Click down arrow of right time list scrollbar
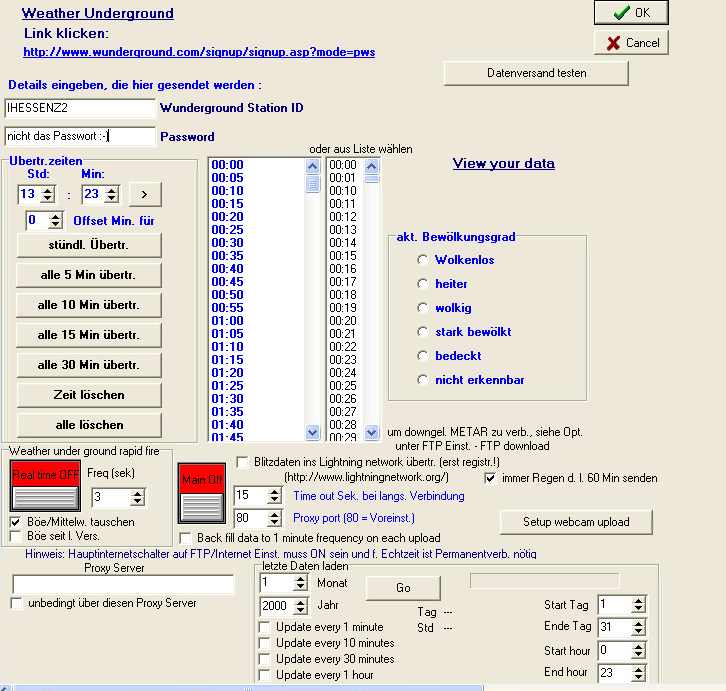This screenshot has height=691, width=726. (x=372, y=433)
